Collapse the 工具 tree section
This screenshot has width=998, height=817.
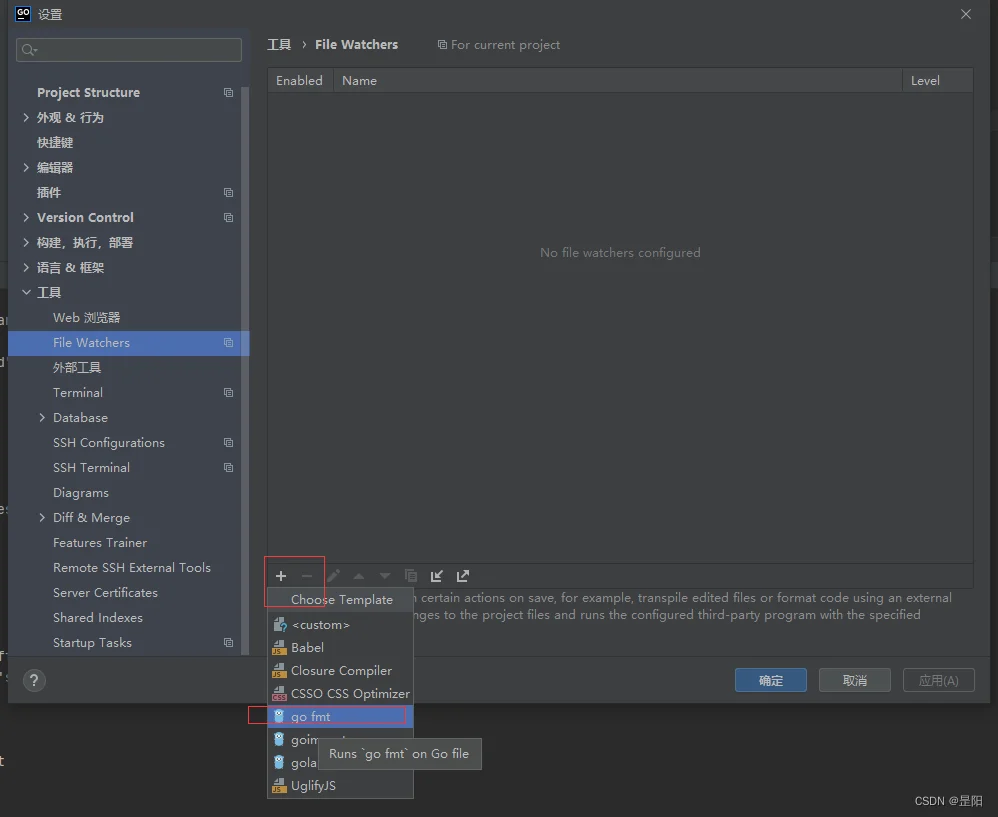(26, 292)
